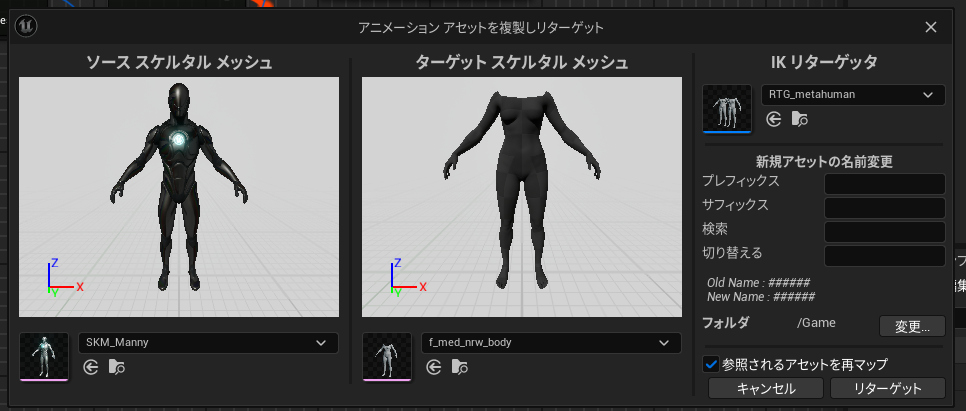Browse to RTG_metahuman in Content Browser
The width and height of the screenshot is (966, 411).
pyautogui.click(x=800, y=119)
